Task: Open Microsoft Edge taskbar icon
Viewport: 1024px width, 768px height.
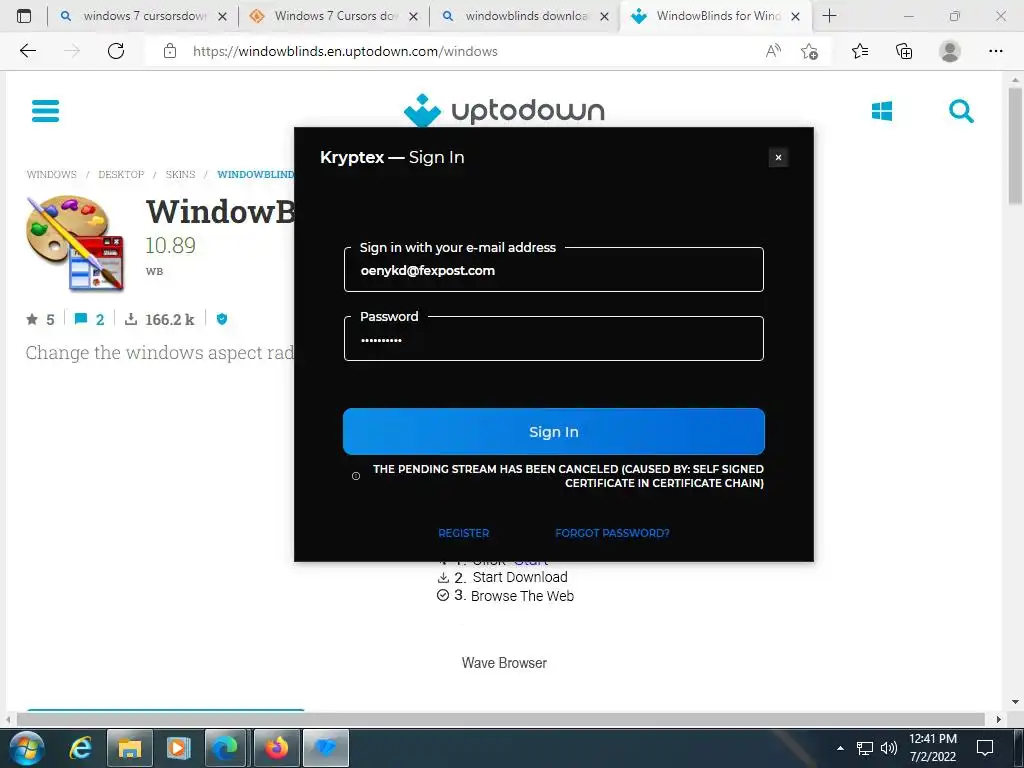Action: pos(225,748)
